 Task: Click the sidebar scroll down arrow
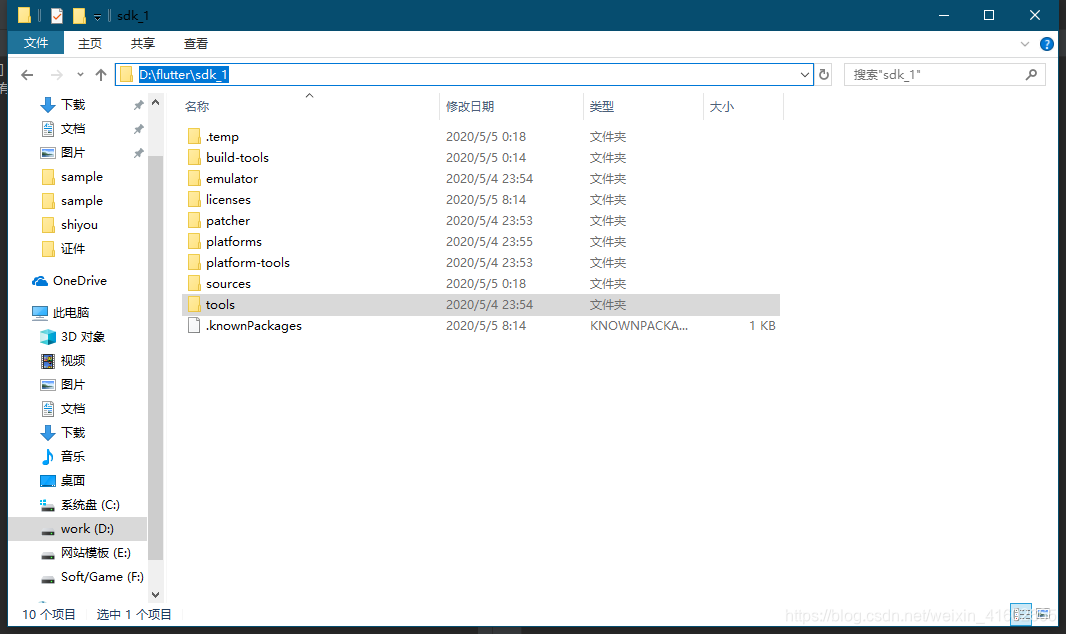(x=156, y=595)
